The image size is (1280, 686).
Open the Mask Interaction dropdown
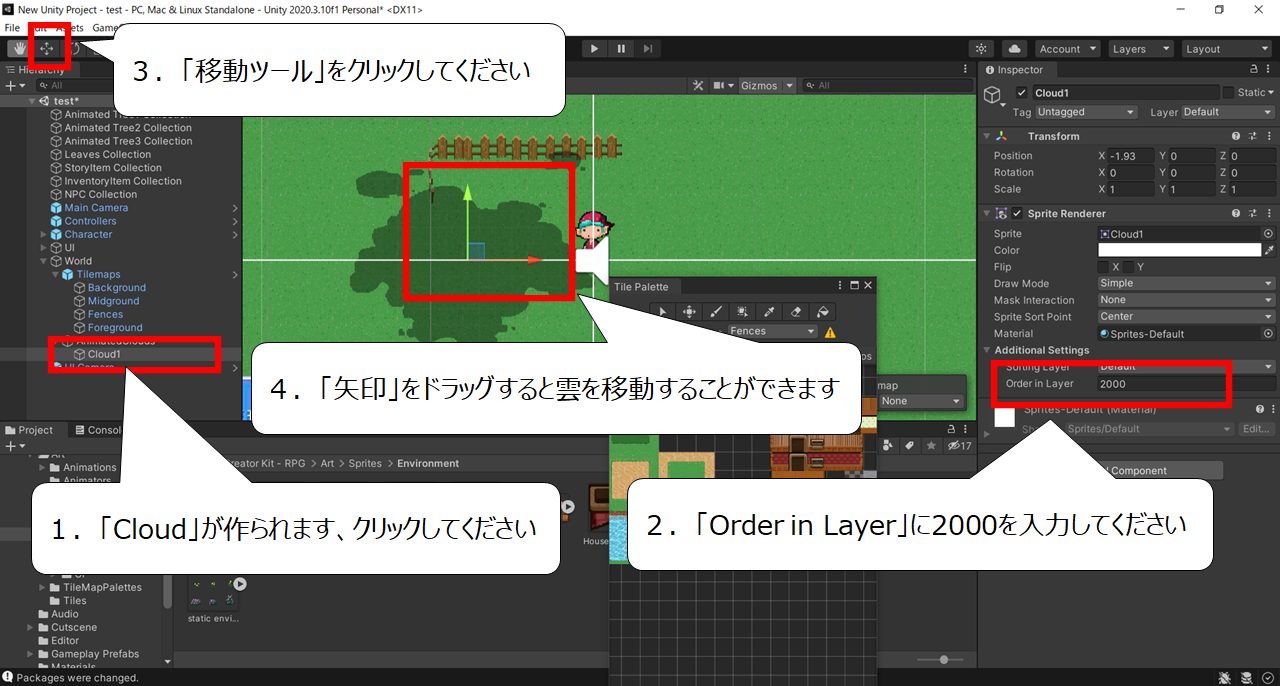1186,300
